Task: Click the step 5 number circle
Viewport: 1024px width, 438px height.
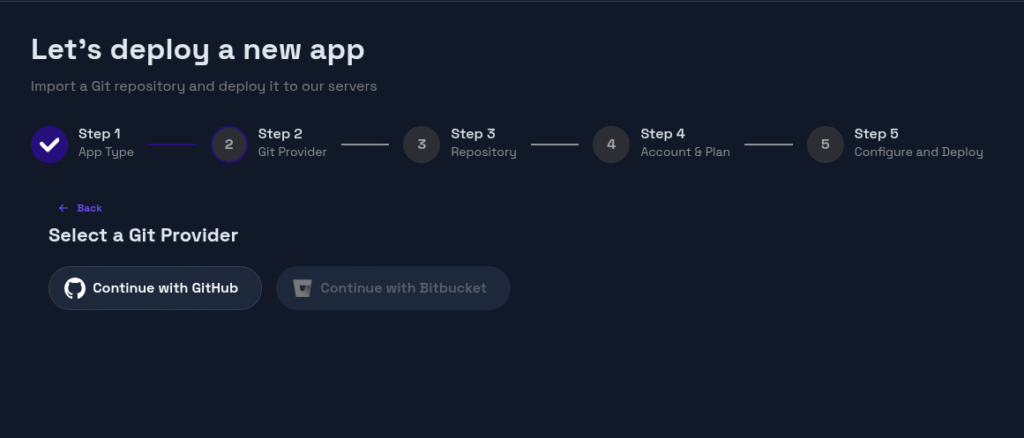Action: tap(825, 144)
